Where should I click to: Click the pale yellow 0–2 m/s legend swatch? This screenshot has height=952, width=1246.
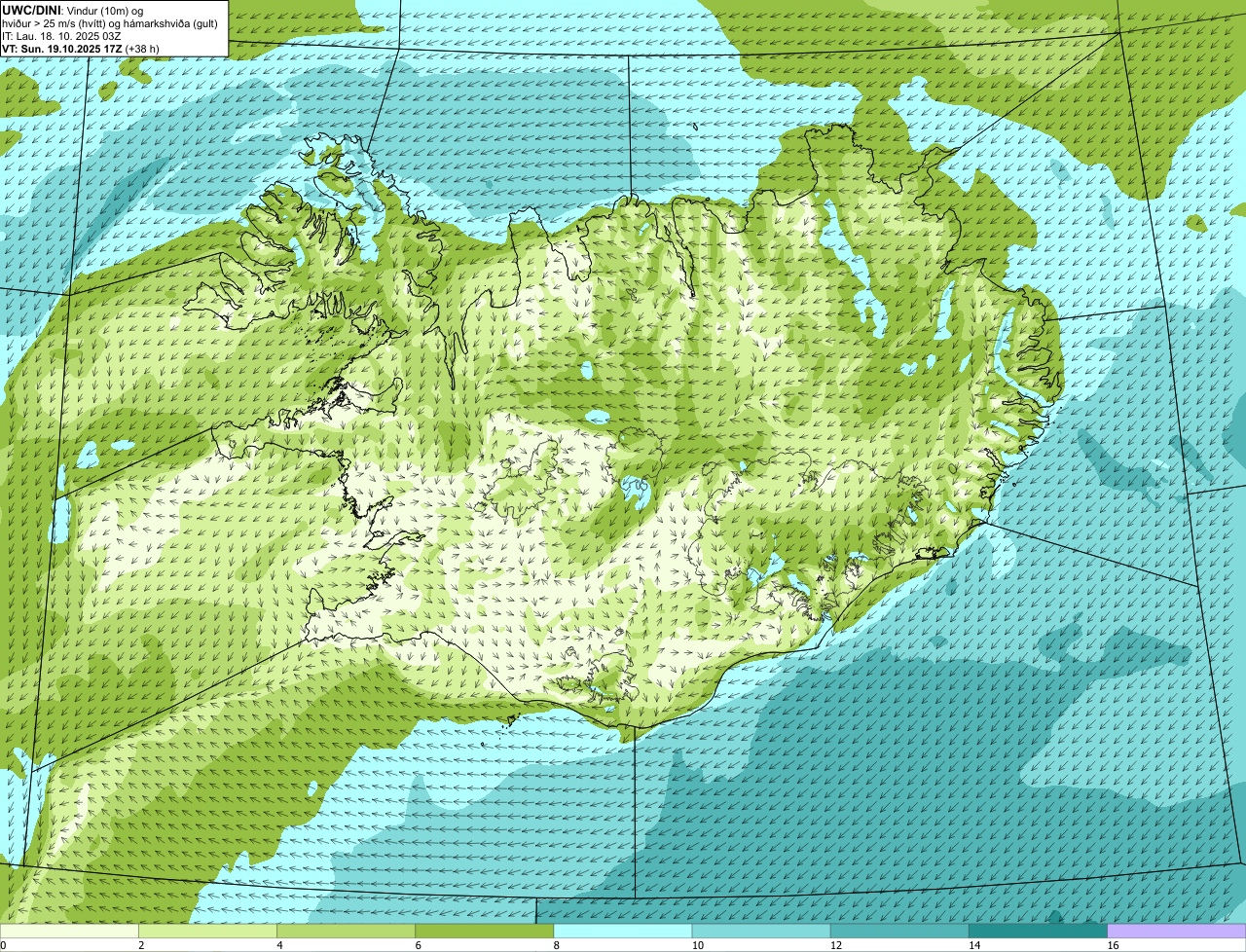[69, 931]
